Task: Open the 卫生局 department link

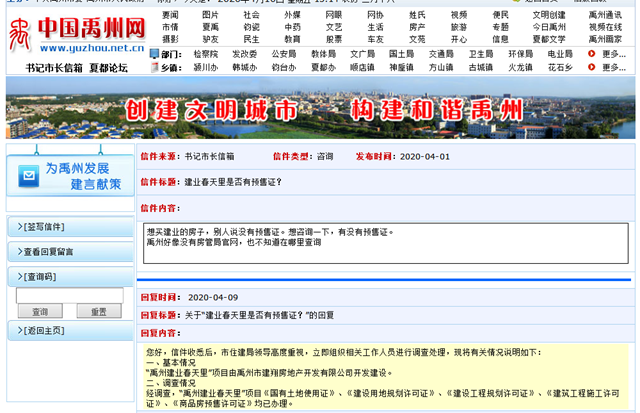Action: click(481, 54)
